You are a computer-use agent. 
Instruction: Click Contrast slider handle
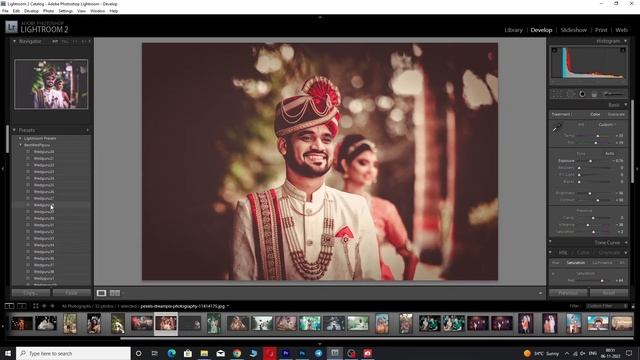pos(598,200)
